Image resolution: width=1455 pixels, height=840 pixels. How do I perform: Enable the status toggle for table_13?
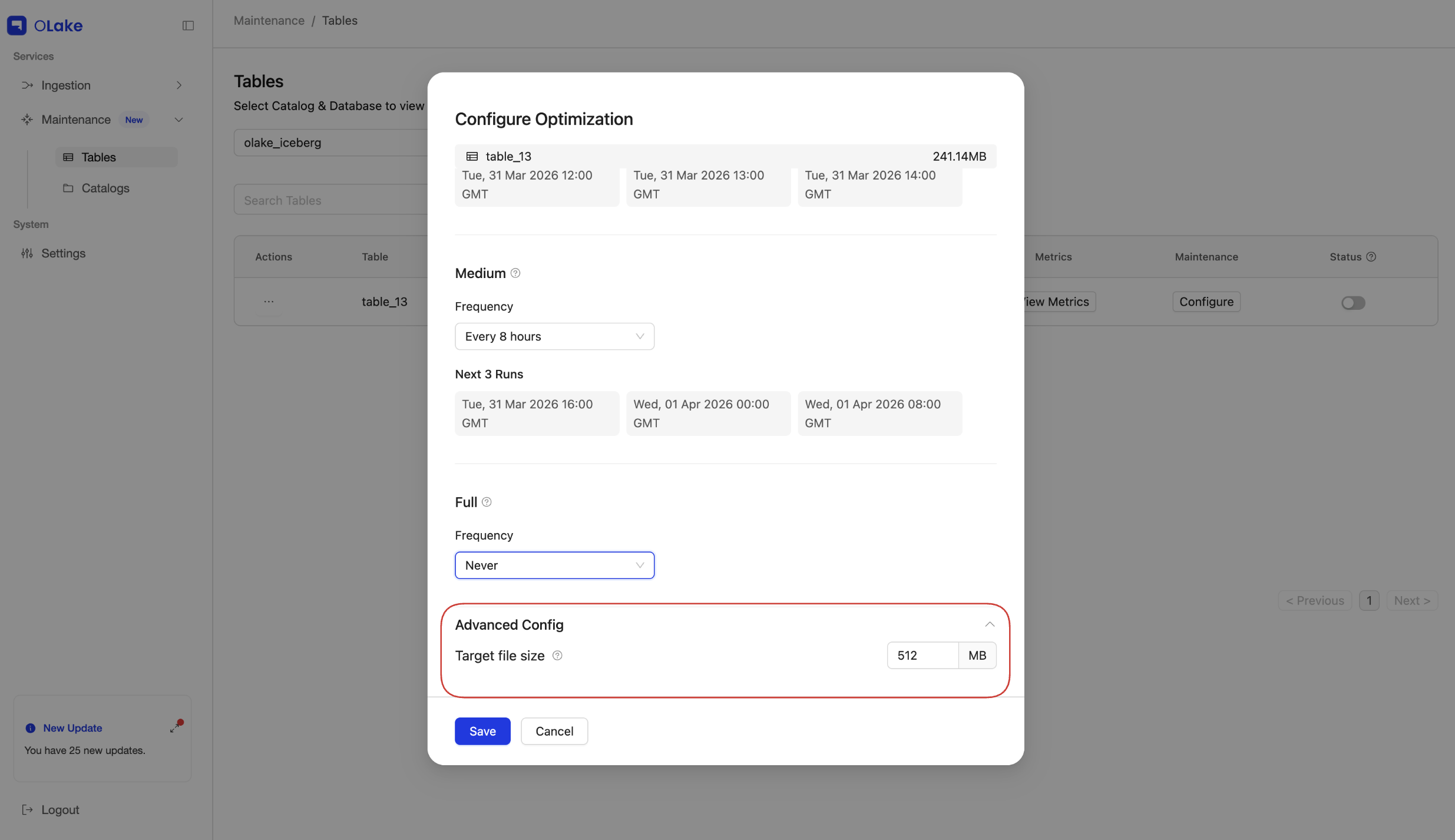tap(1353, 302)
